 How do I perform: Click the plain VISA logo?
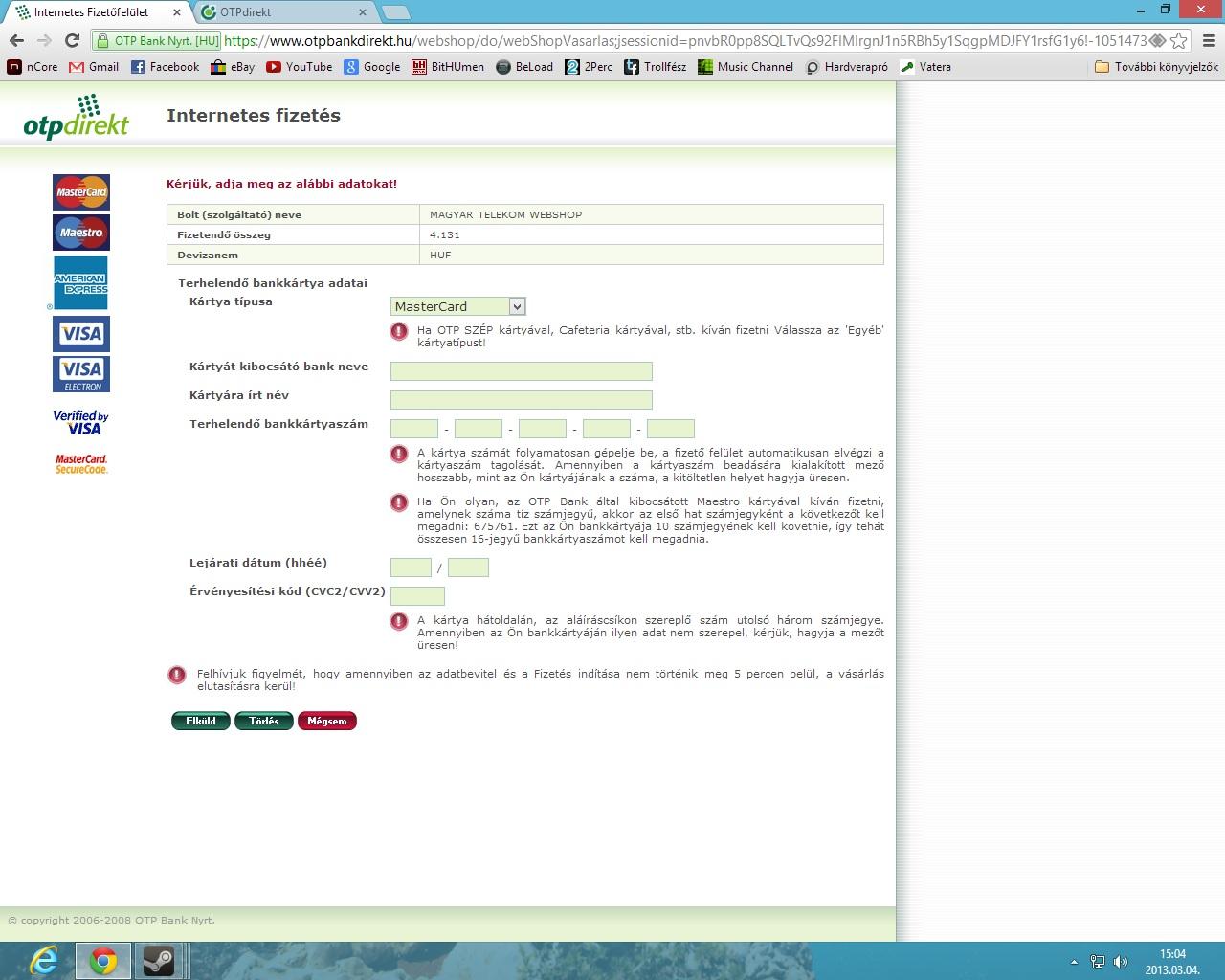click(81, 334)
